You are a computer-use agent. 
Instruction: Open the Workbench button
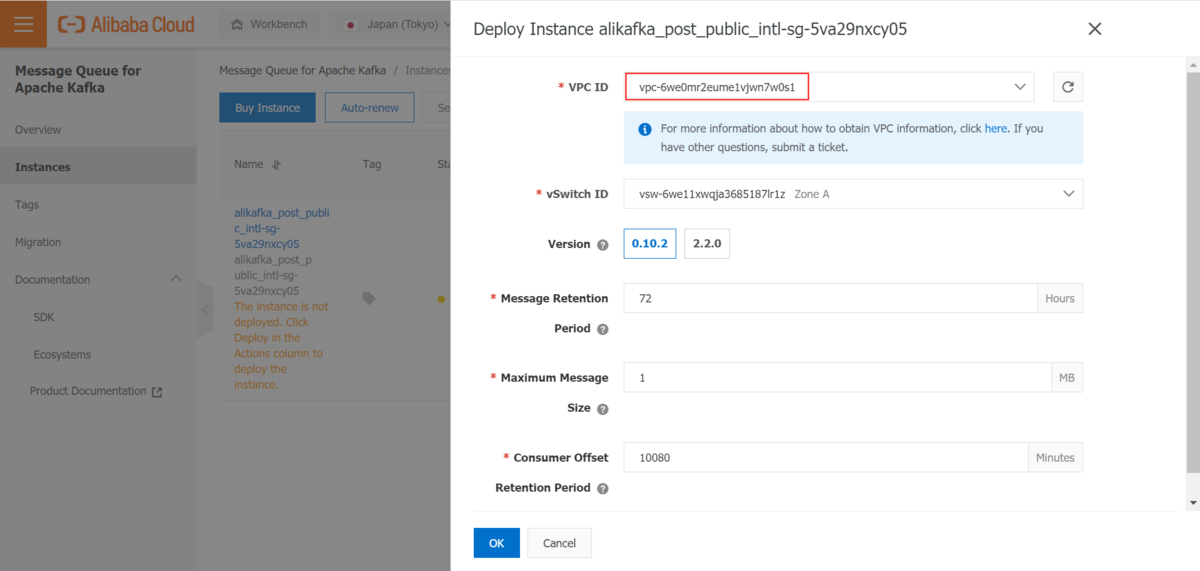point(270,24)
